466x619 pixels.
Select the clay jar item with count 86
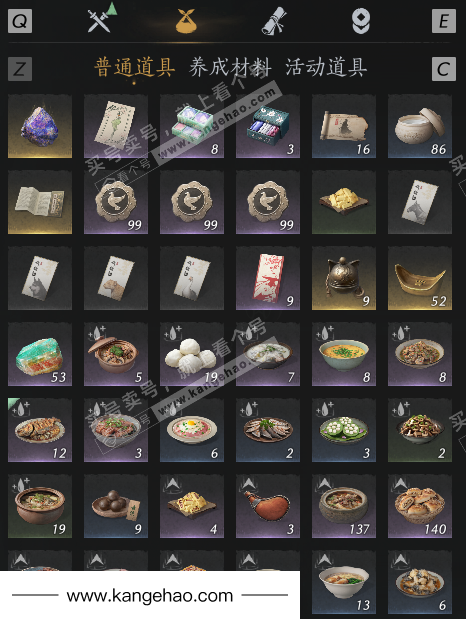[x=420, y=126]
